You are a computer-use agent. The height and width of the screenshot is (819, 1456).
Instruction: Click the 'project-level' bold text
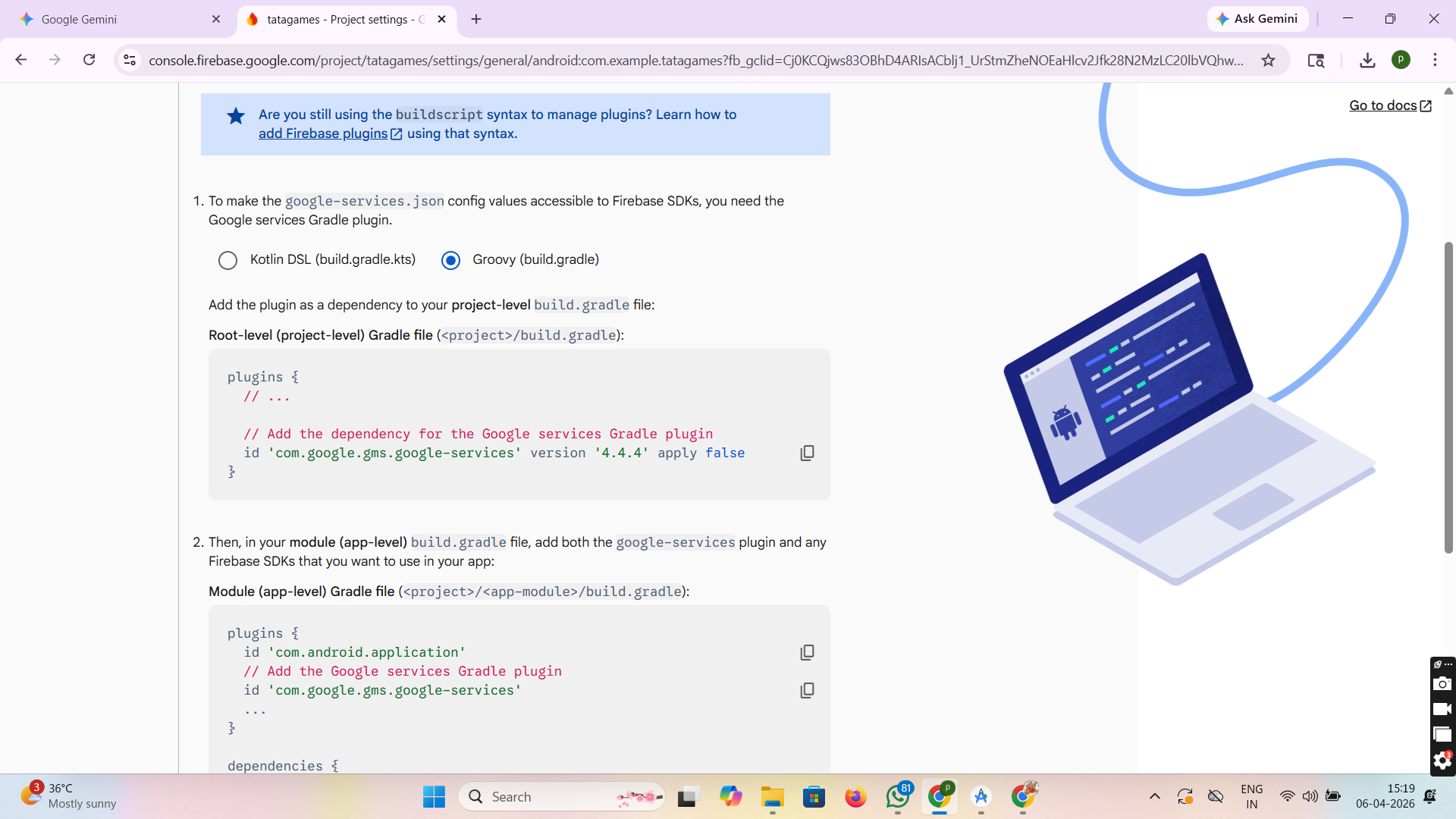(491, 305)
